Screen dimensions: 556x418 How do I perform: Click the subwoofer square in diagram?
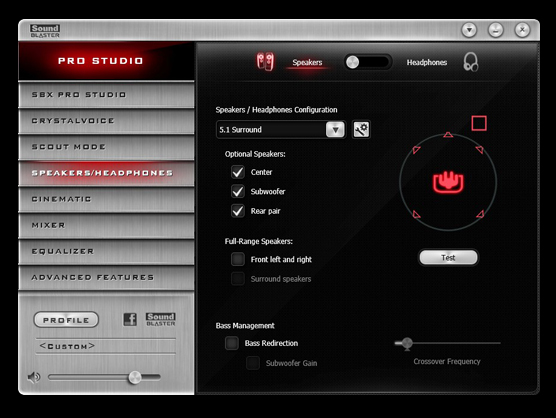tap(479, 123)
